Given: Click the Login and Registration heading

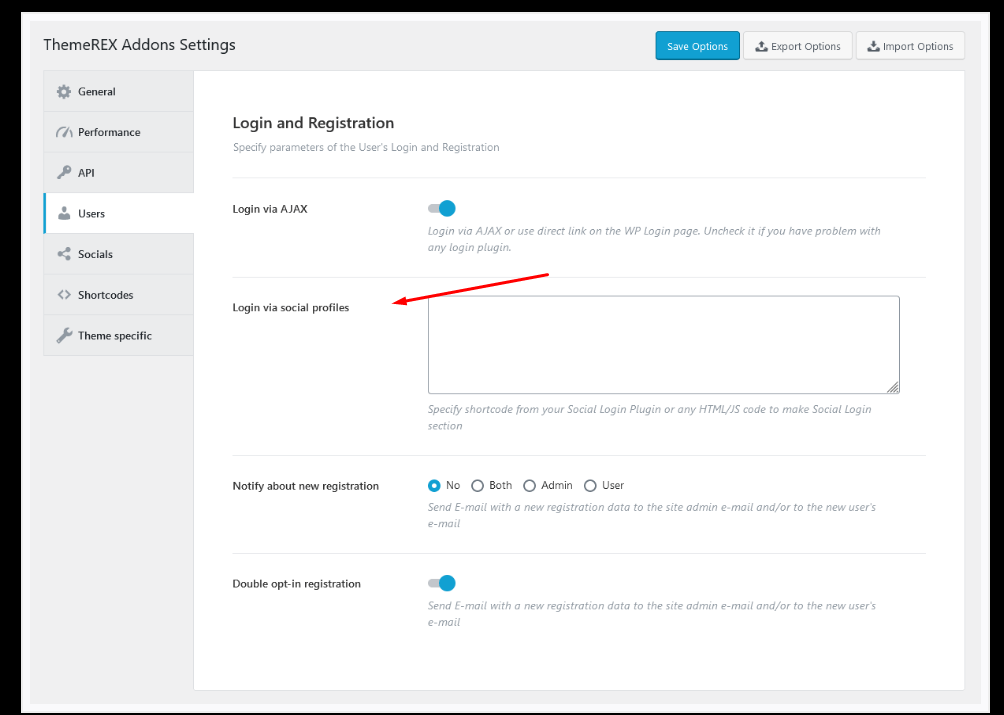Looking at the screenshot, I should pos(313,122).
